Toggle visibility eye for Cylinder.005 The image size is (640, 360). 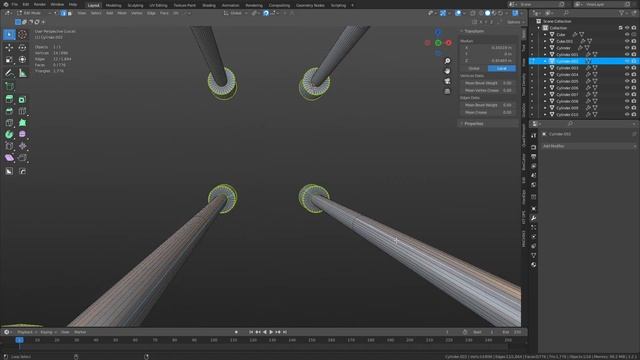pos(627,81)
